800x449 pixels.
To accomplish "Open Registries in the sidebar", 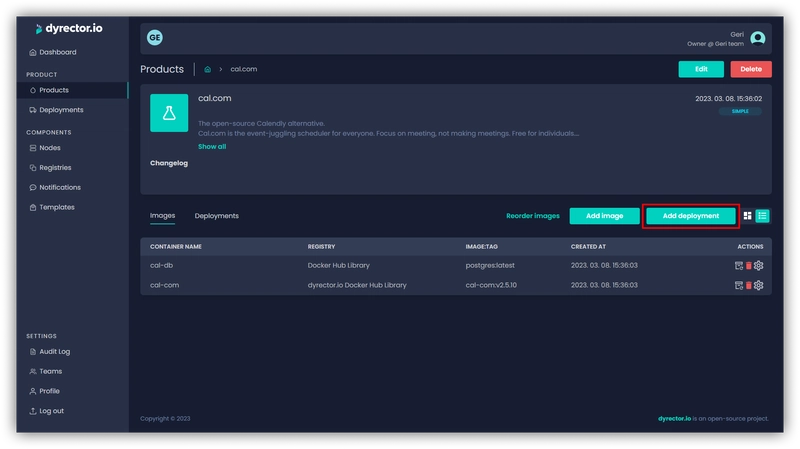I will point(50,167).
